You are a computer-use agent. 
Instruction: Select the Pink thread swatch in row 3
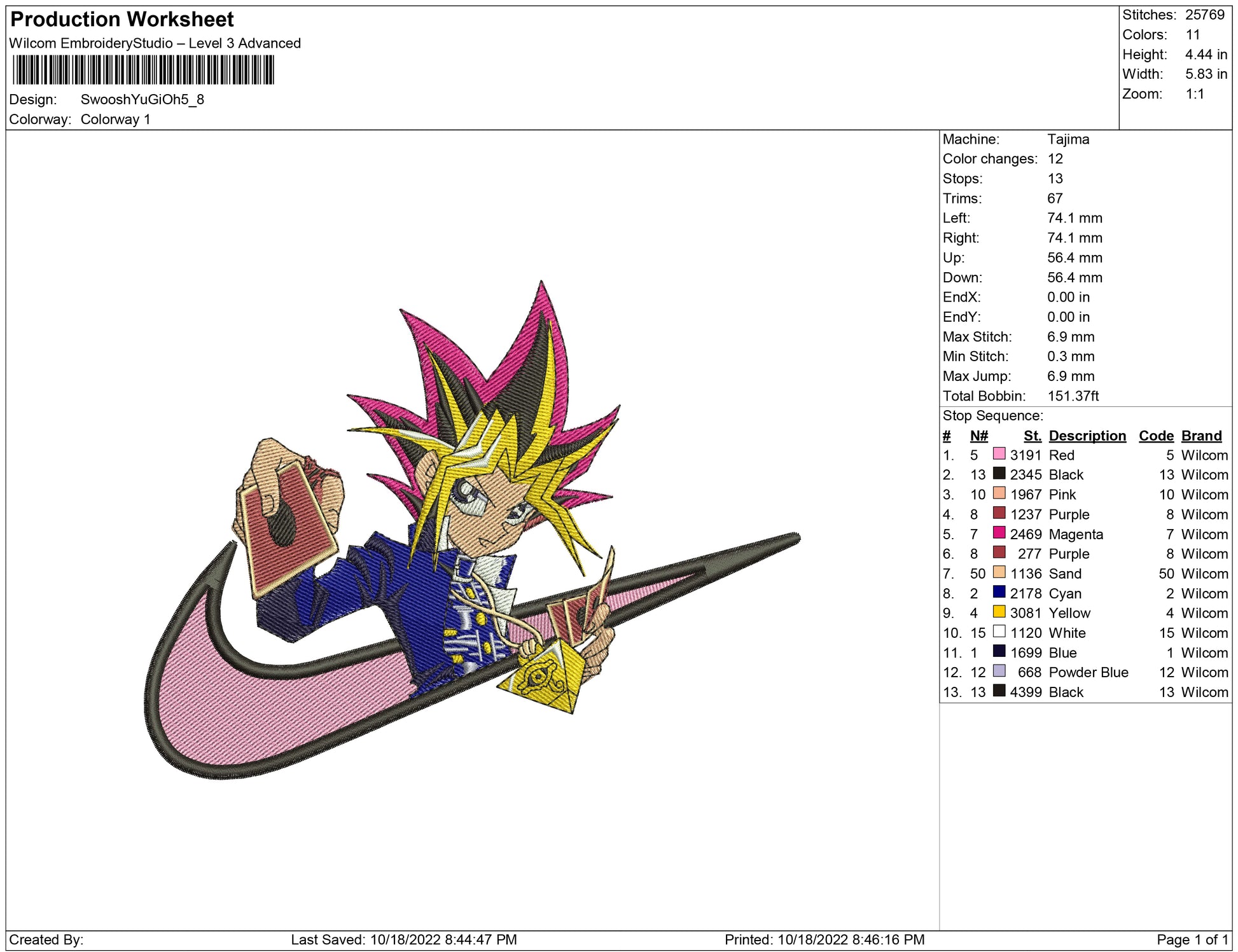coord(999,493)
